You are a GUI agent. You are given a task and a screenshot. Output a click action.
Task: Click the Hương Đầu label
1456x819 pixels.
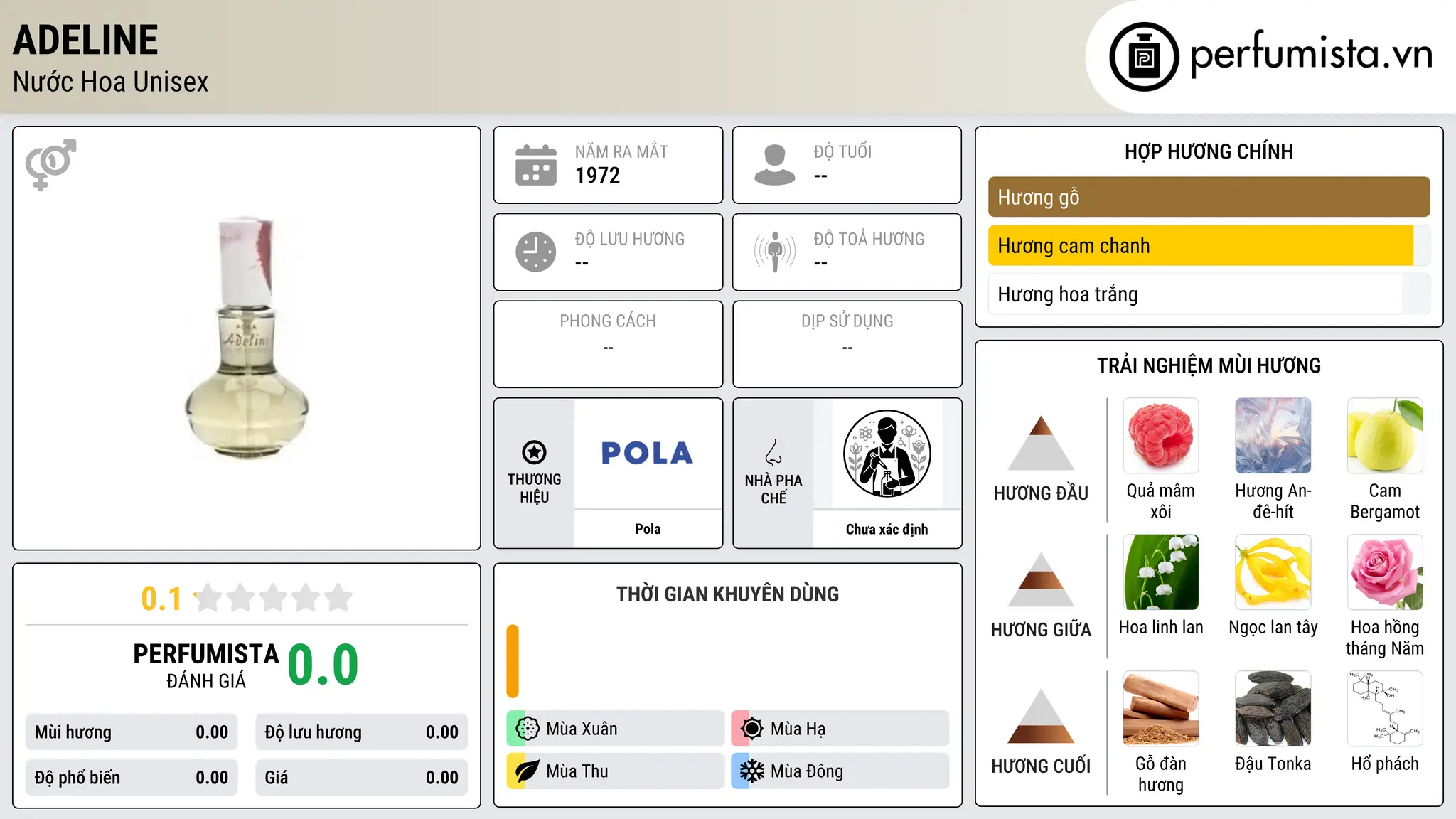click(x=1041, y=493)
